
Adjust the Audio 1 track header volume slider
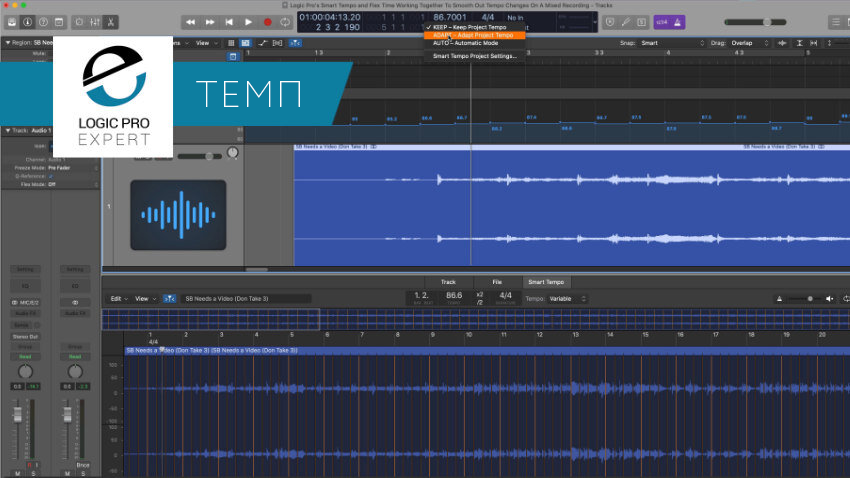(x=199, y=156)
